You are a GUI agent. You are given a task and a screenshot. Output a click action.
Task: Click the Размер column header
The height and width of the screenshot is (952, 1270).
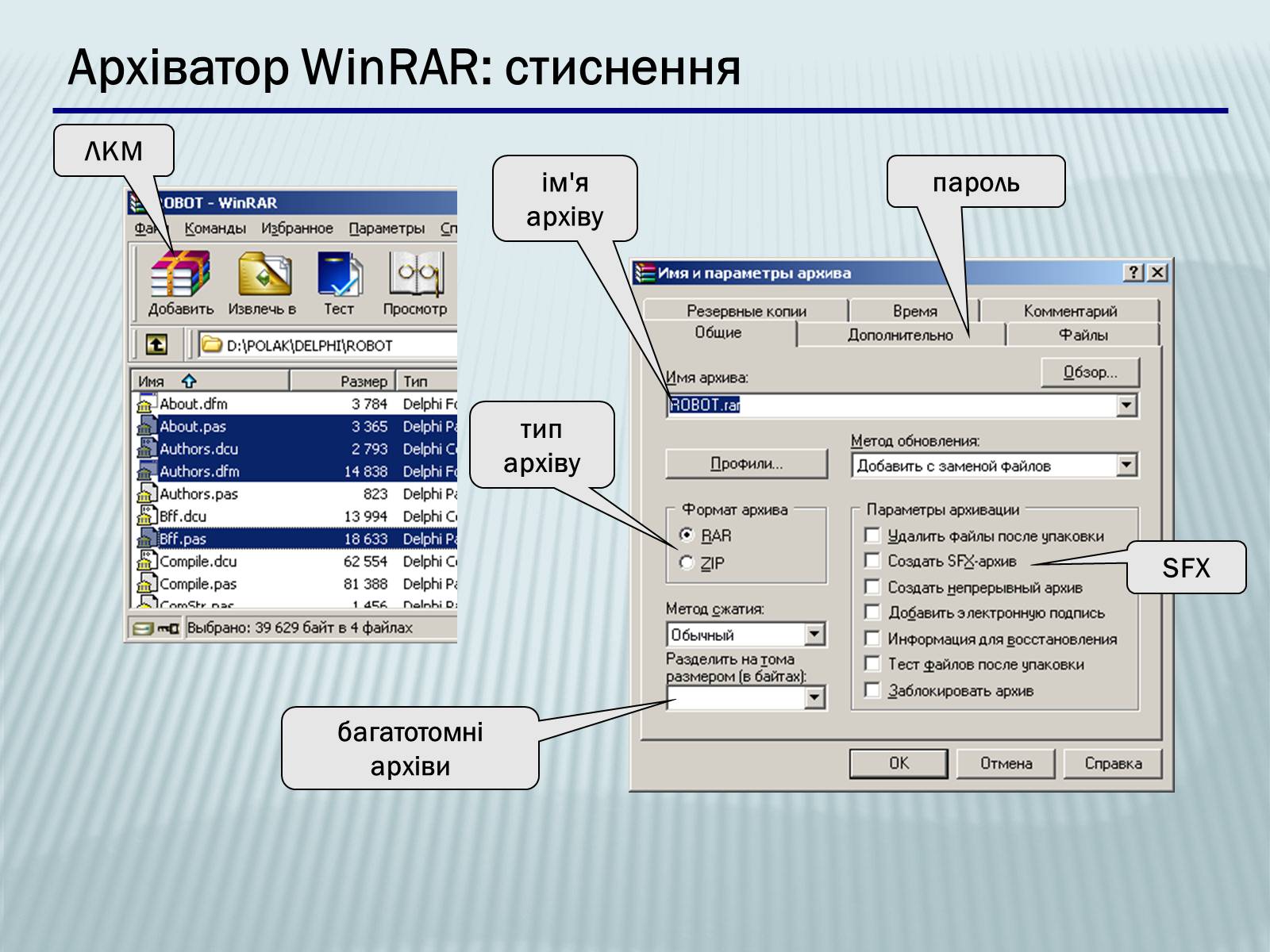click(x=342, y=381)
